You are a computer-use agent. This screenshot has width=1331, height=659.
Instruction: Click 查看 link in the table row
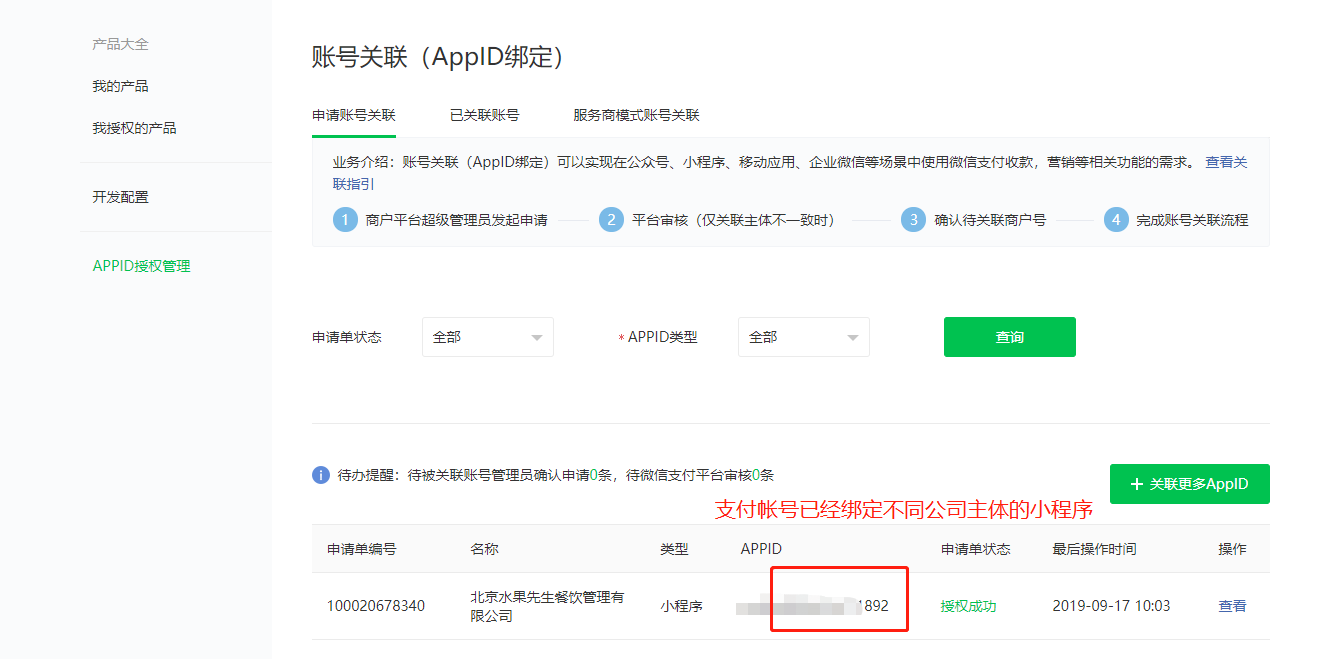tap(1232, 606)
